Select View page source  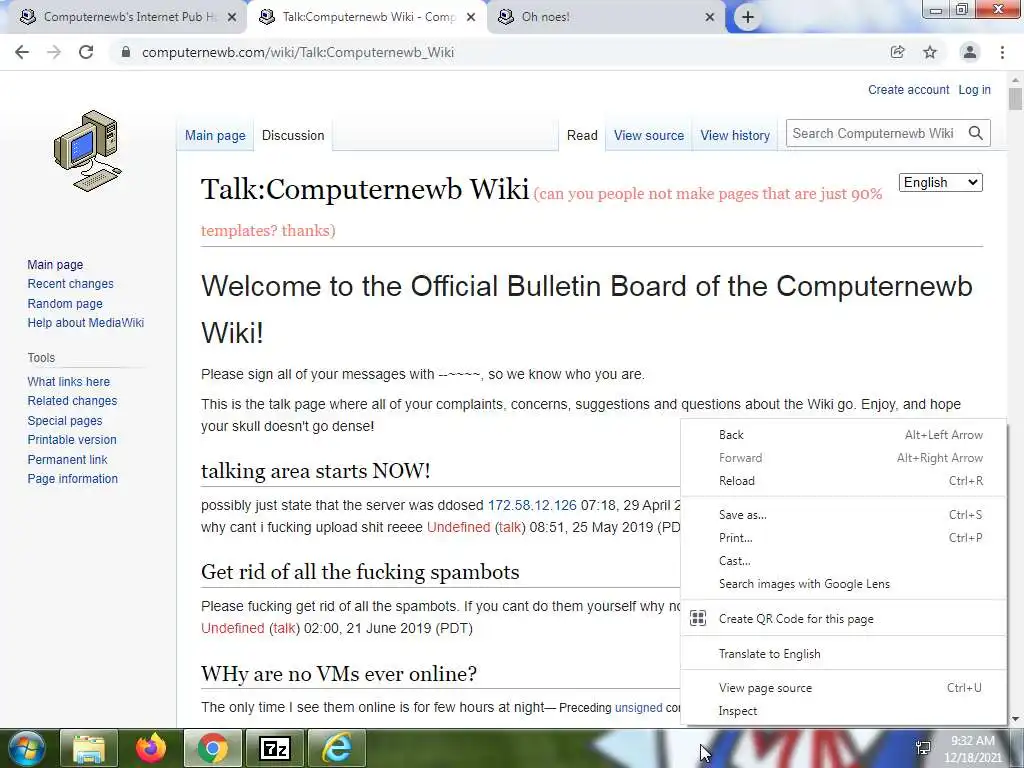[x=843, y=688]
